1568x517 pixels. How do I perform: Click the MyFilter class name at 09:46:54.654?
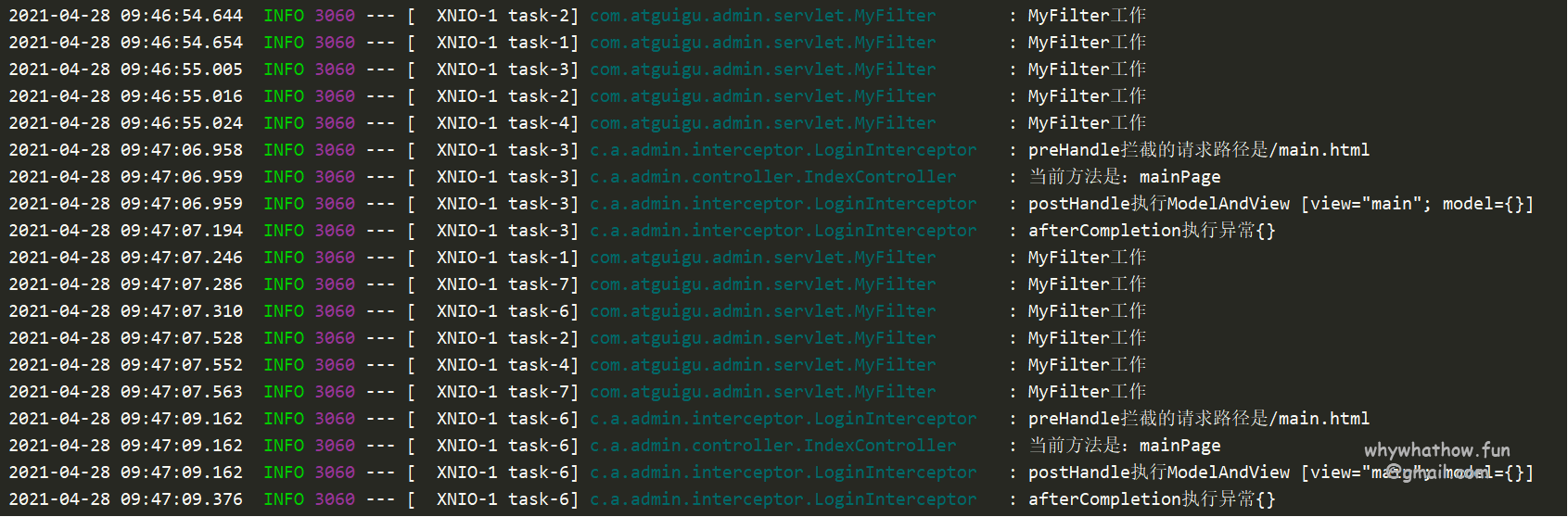[762, 43]
